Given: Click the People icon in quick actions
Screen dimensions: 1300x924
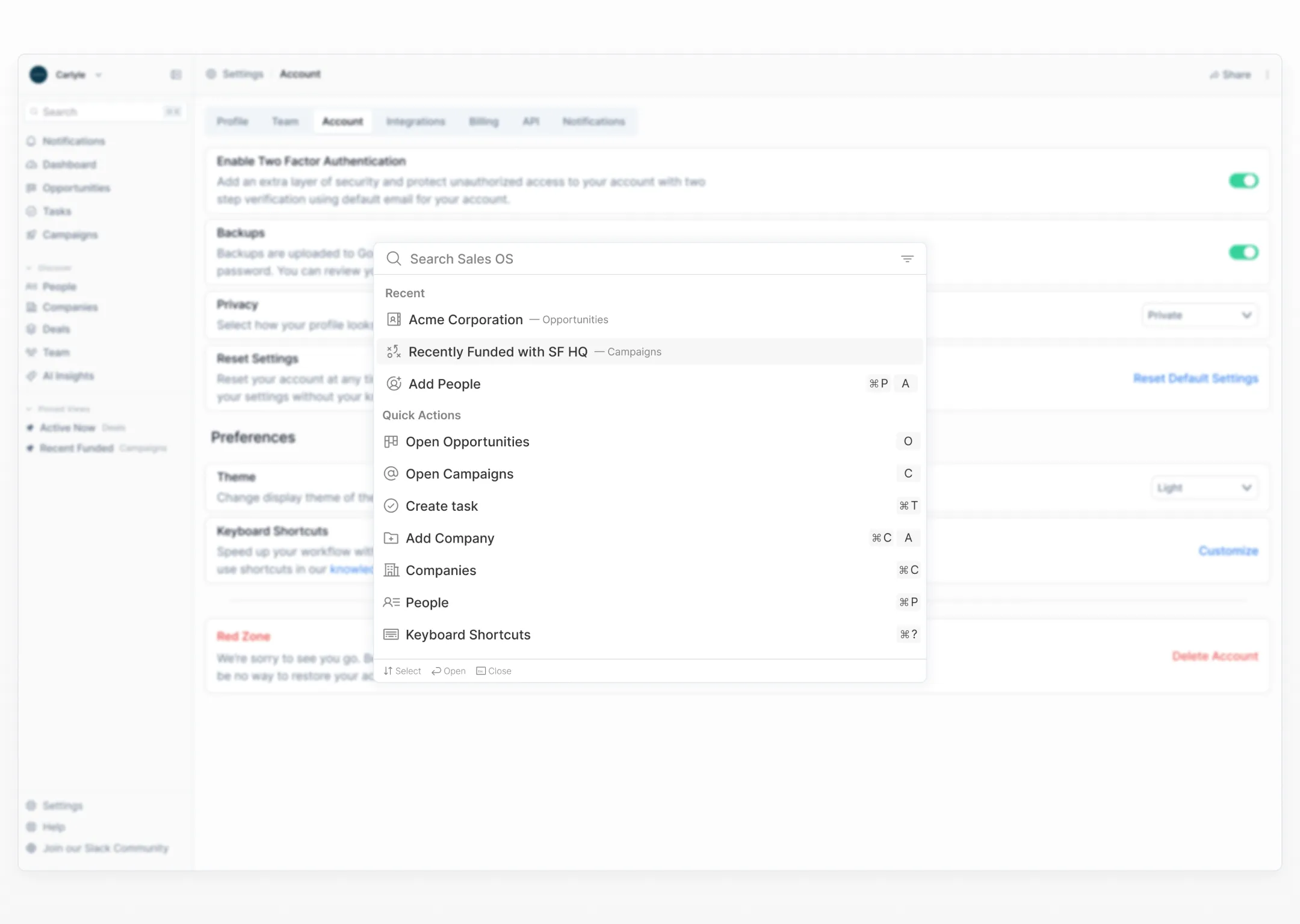Looking at the screenshot, I should [392, 602].
